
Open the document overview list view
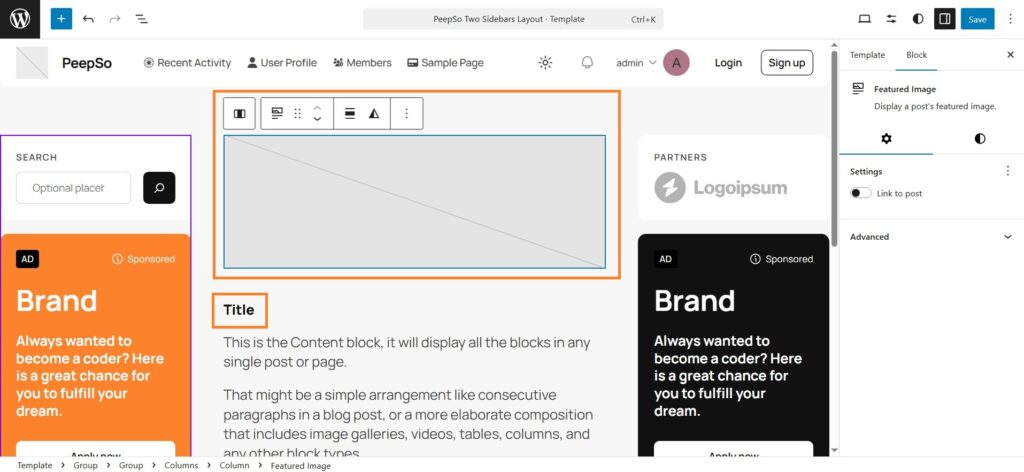pyautogui.click(x=141, y=19)
